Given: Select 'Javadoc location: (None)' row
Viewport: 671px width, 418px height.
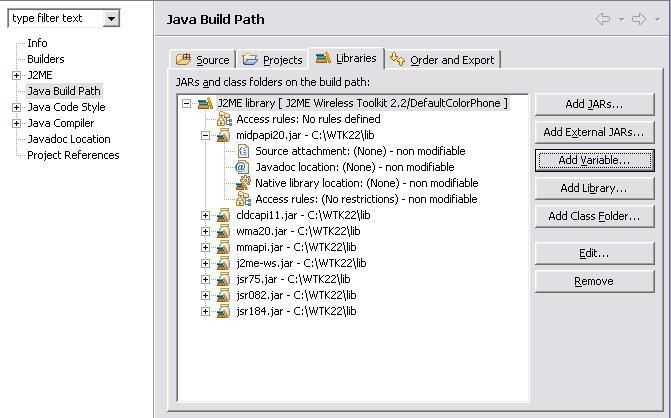Looking at the screenshot, I should [355, 167].
